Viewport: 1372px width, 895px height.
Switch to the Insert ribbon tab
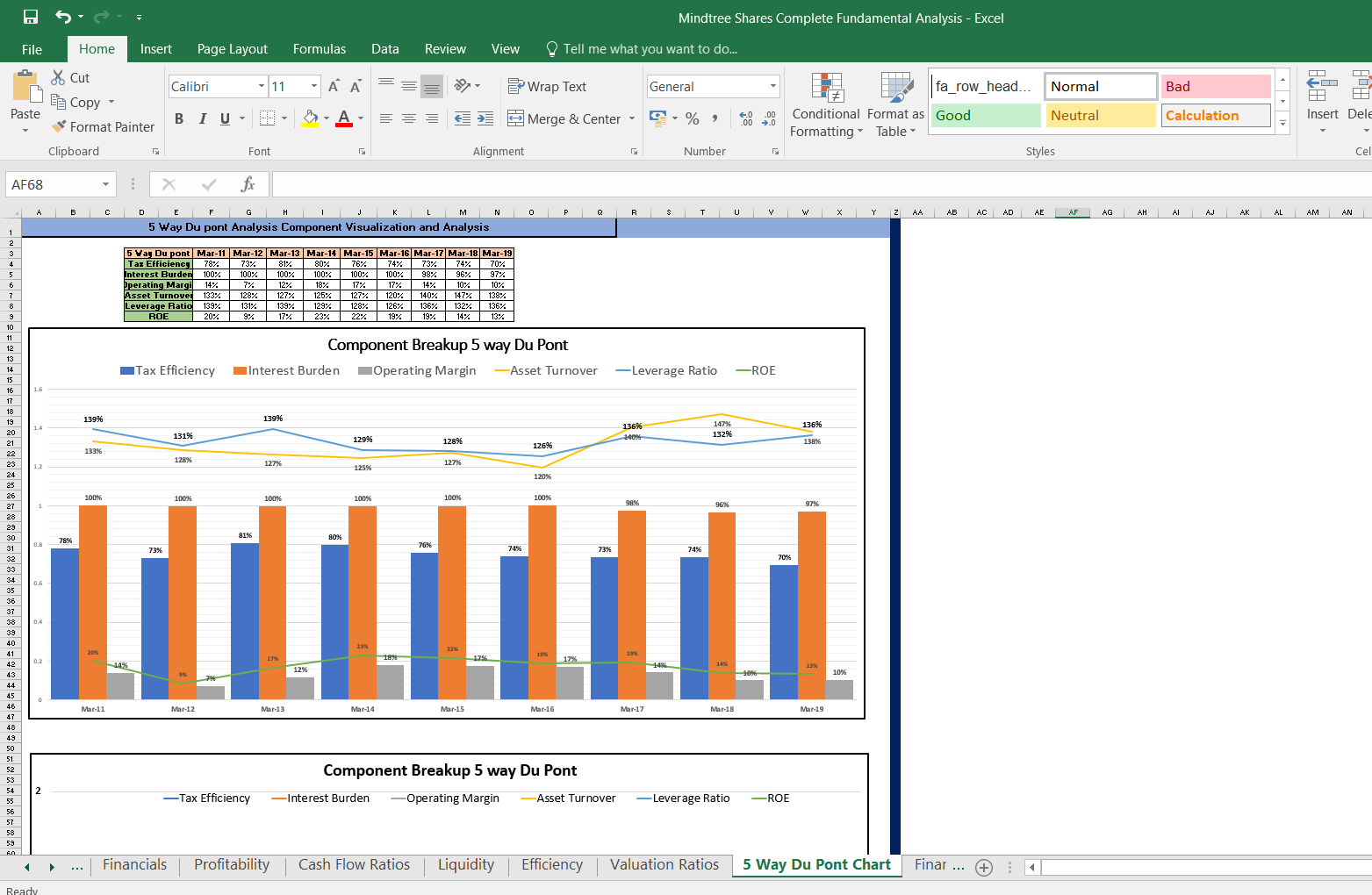click(156, 49)
